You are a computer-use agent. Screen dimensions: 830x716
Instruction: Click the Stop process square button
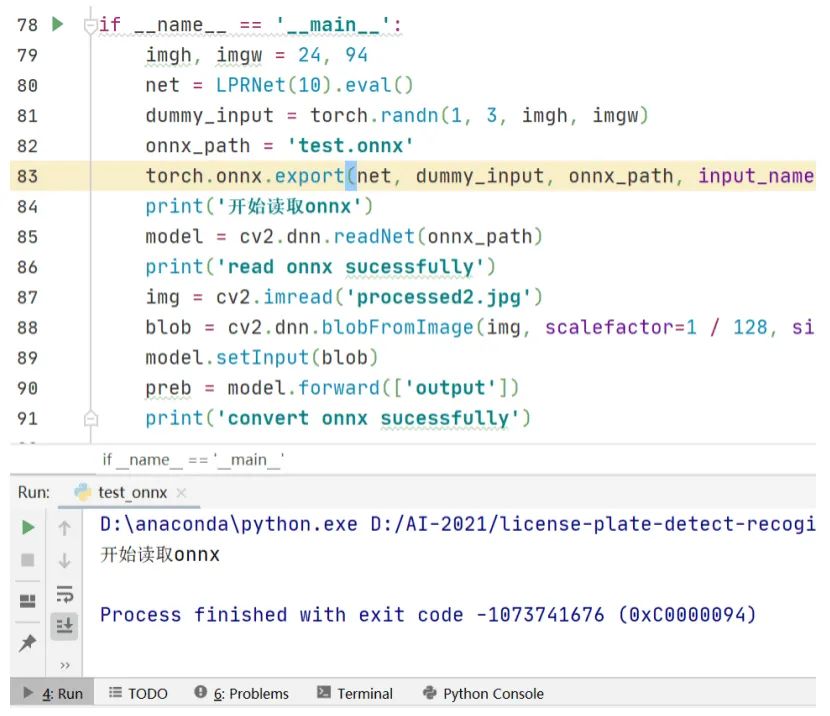28,560
